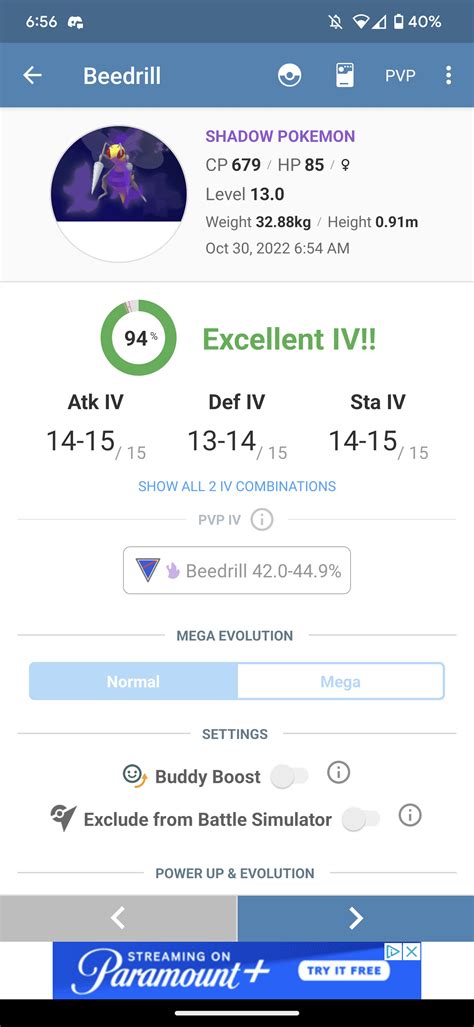Viewport: 474px width, 1027px height.
Task: Show all 2 IV combinations
Action: (237, 486)
